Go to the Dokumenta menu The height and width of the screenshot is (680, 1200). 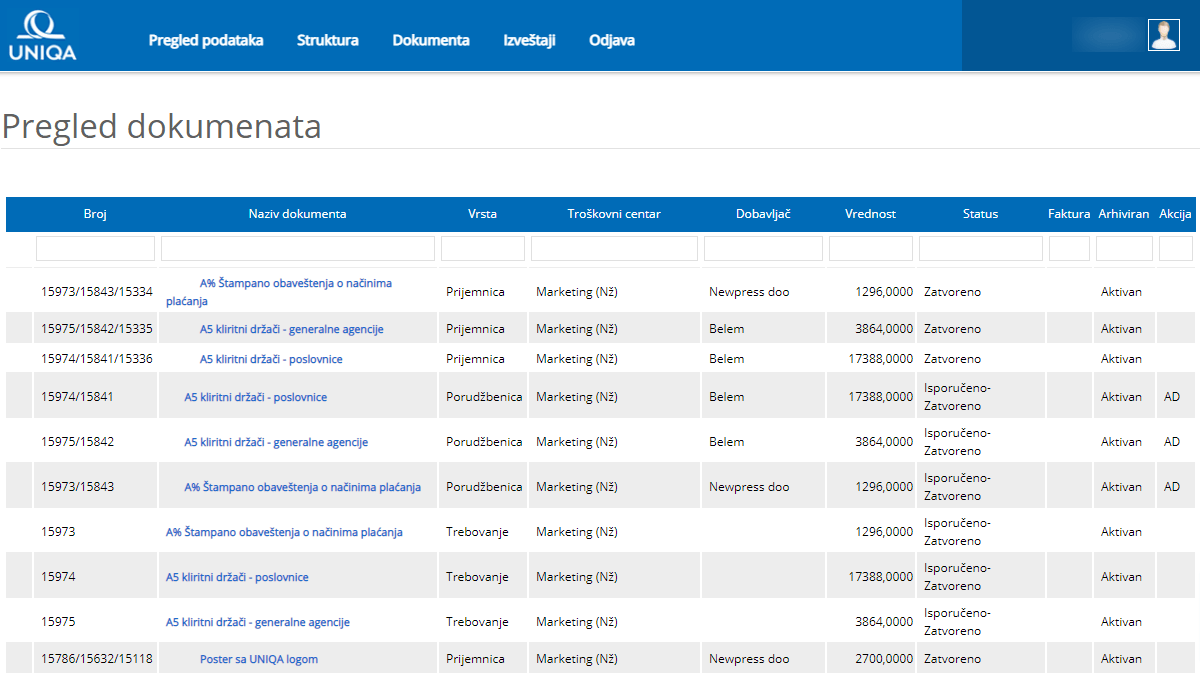(x=430, y=40)
